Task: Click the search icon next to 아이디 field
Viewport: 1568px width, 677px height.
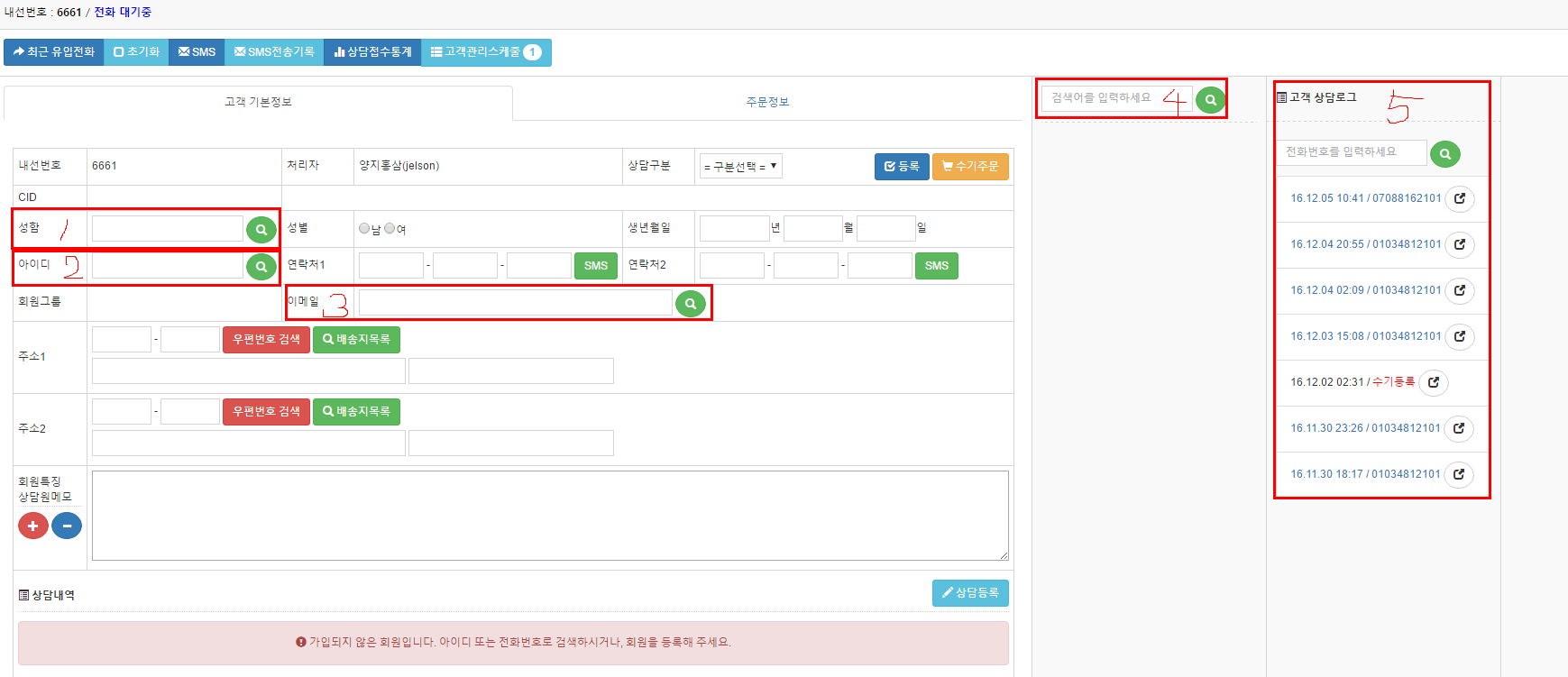Action: [261, 267]
